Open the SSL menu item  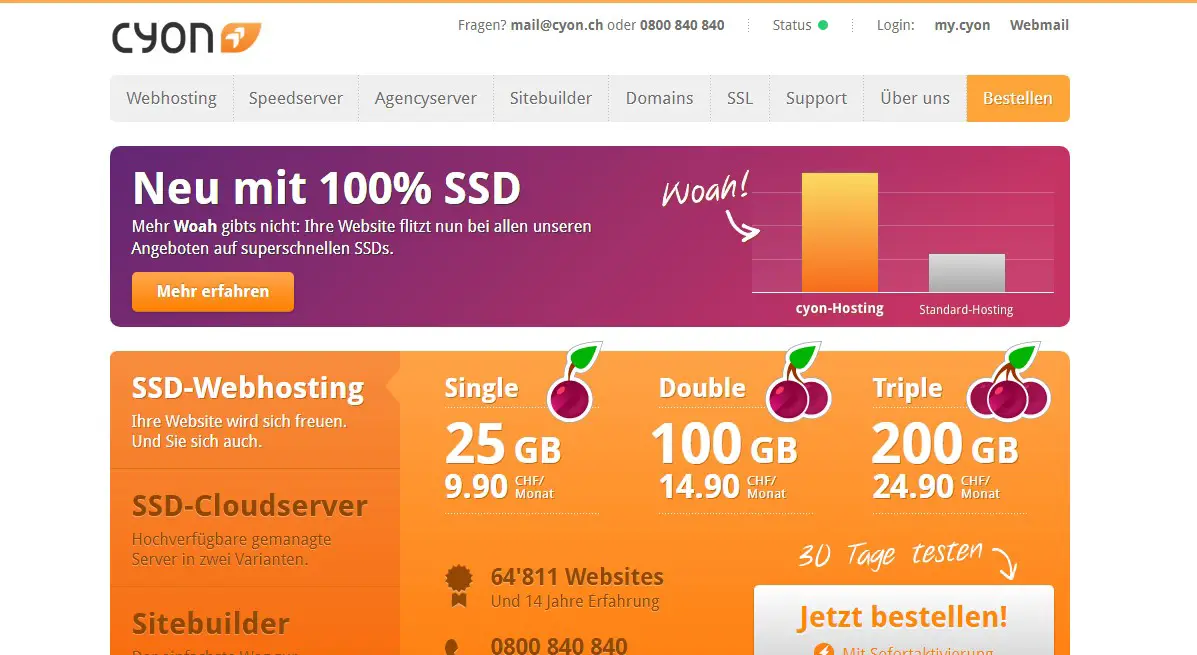(x=740, y=98)
